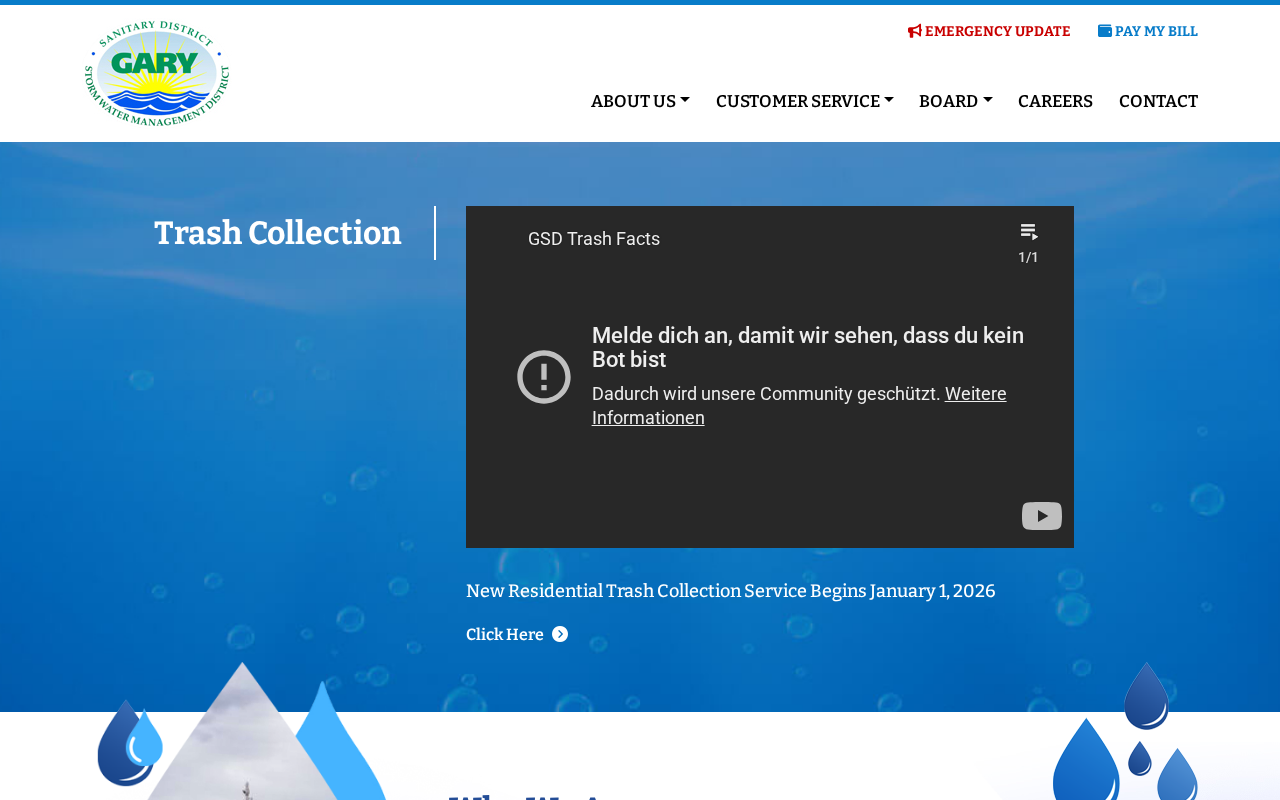This screenshot has height=800, width=1280.
Task: Click the wallet icon beside Pay My Bill
Action: click(x=1104, y=31)
